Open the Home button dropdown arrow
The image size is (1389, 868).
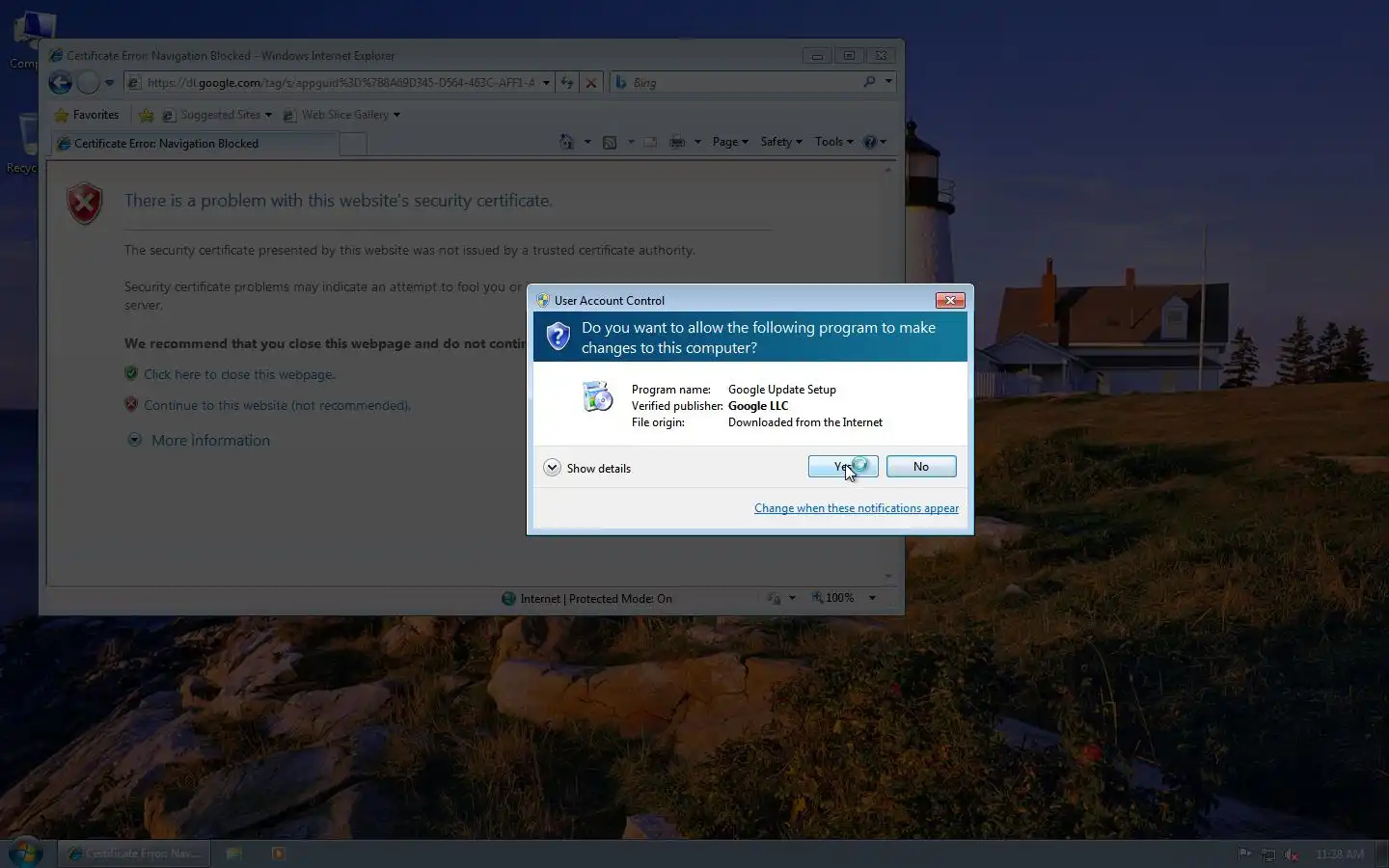587,142
